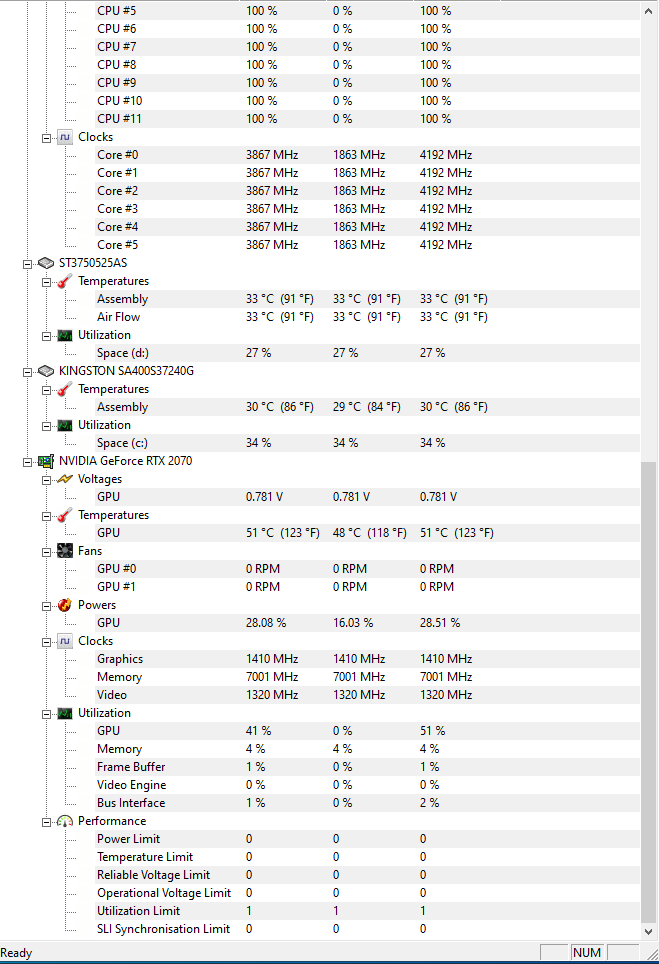Collapse the ST3750525AS drive node

(28, 263)
